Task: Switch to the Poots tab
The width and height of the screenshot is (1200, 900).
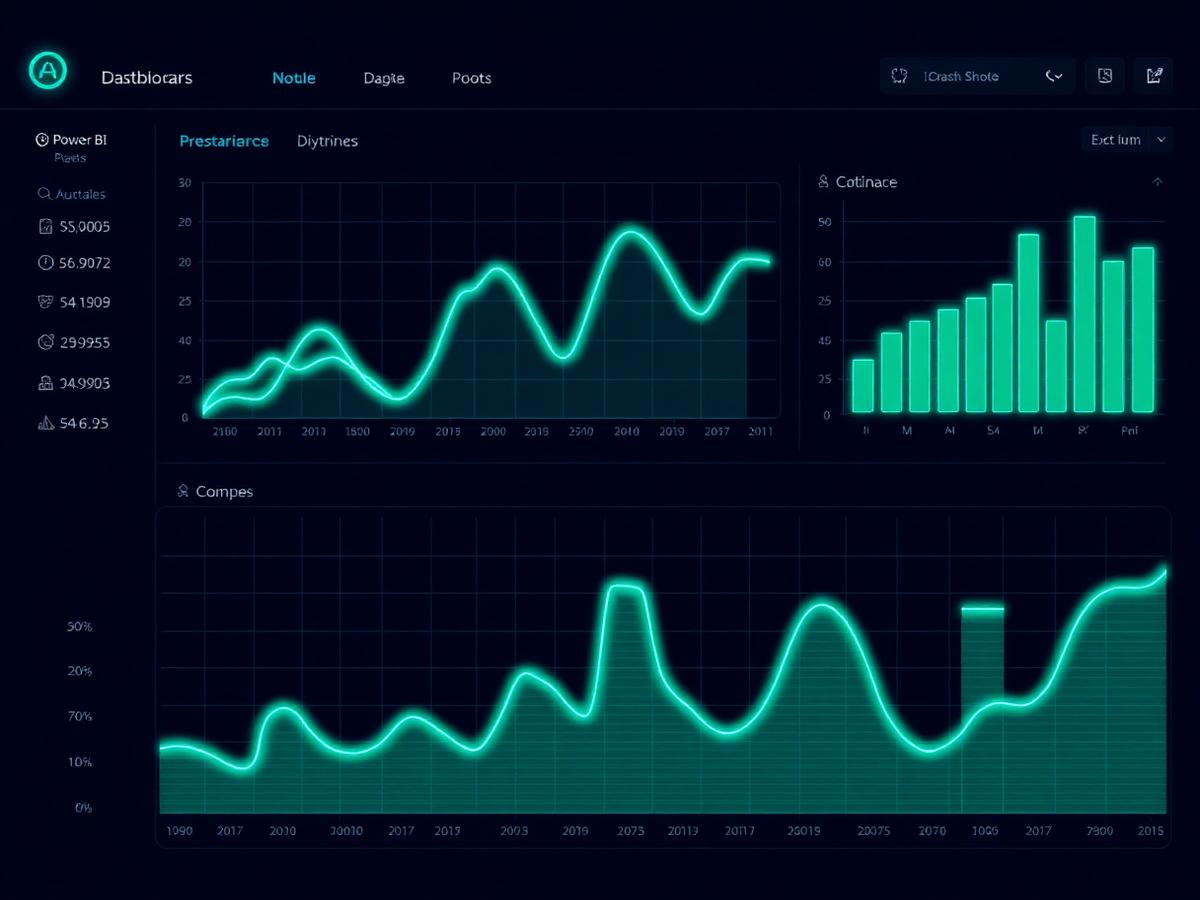Action: [x=471, y=78]
